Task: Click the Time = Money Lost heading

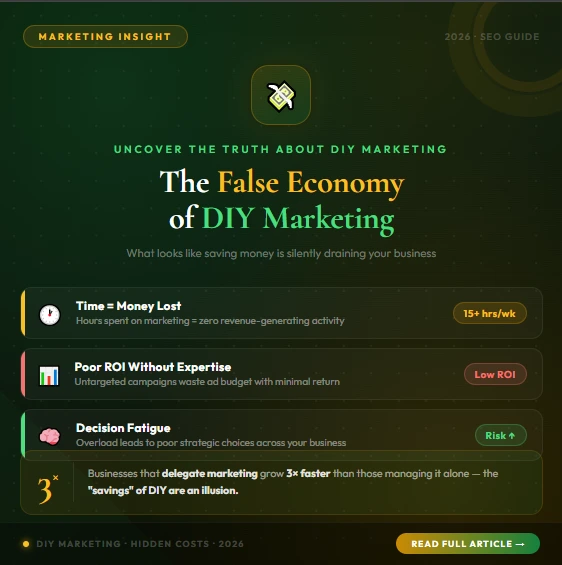Action: click(128, 306)
